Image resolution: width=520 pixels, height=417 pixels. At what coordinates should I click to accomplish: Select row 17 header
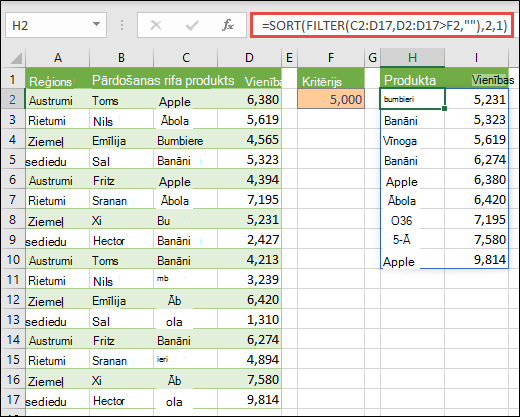point(13,399)
